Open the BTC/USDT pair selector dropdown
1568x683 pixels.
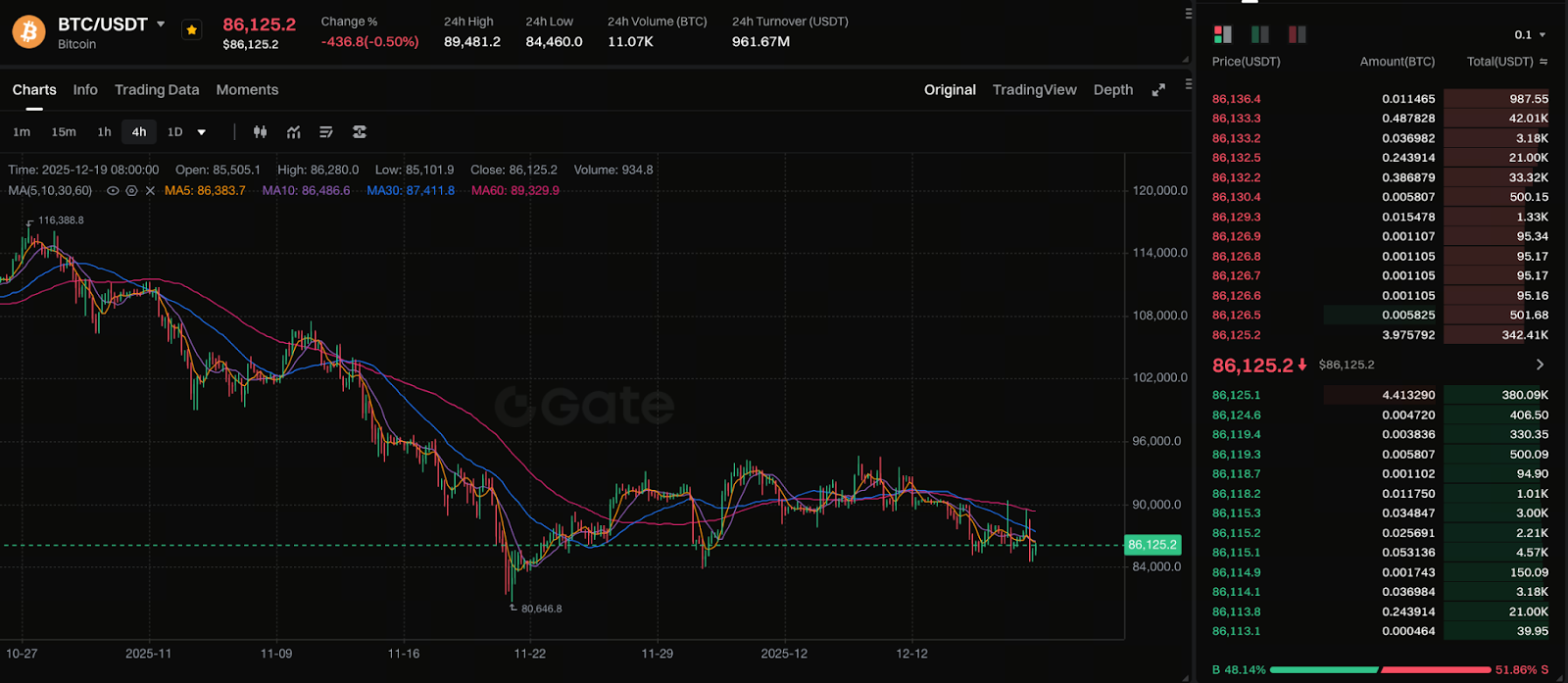coord(161,24)
